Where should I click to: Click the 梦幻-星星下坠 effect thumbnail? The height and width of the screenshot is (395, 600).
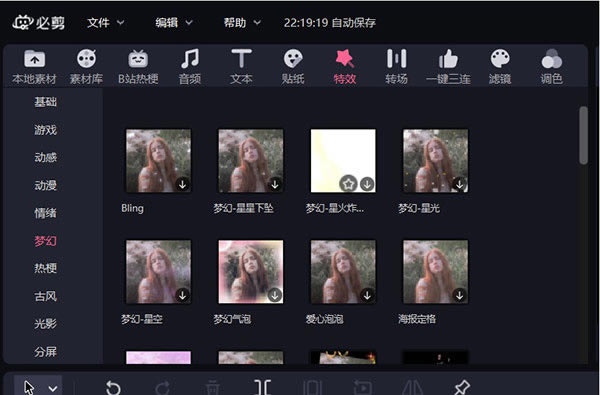coord(251,161)
